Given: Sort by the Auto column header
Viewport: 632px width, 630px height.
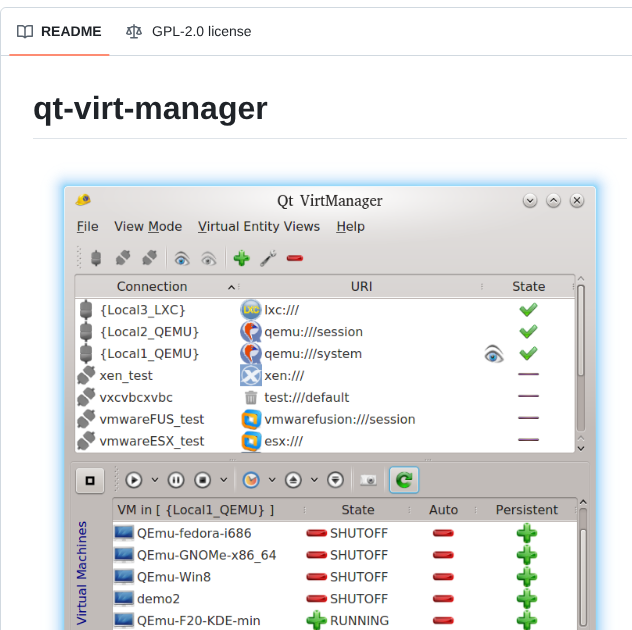Looking at the screenshot, I should [x=443, y=510].
